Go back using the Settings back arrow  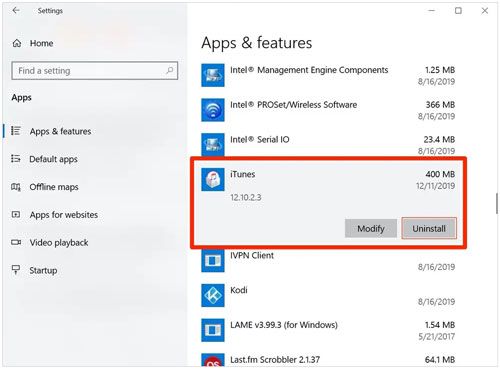pos(16,11)
